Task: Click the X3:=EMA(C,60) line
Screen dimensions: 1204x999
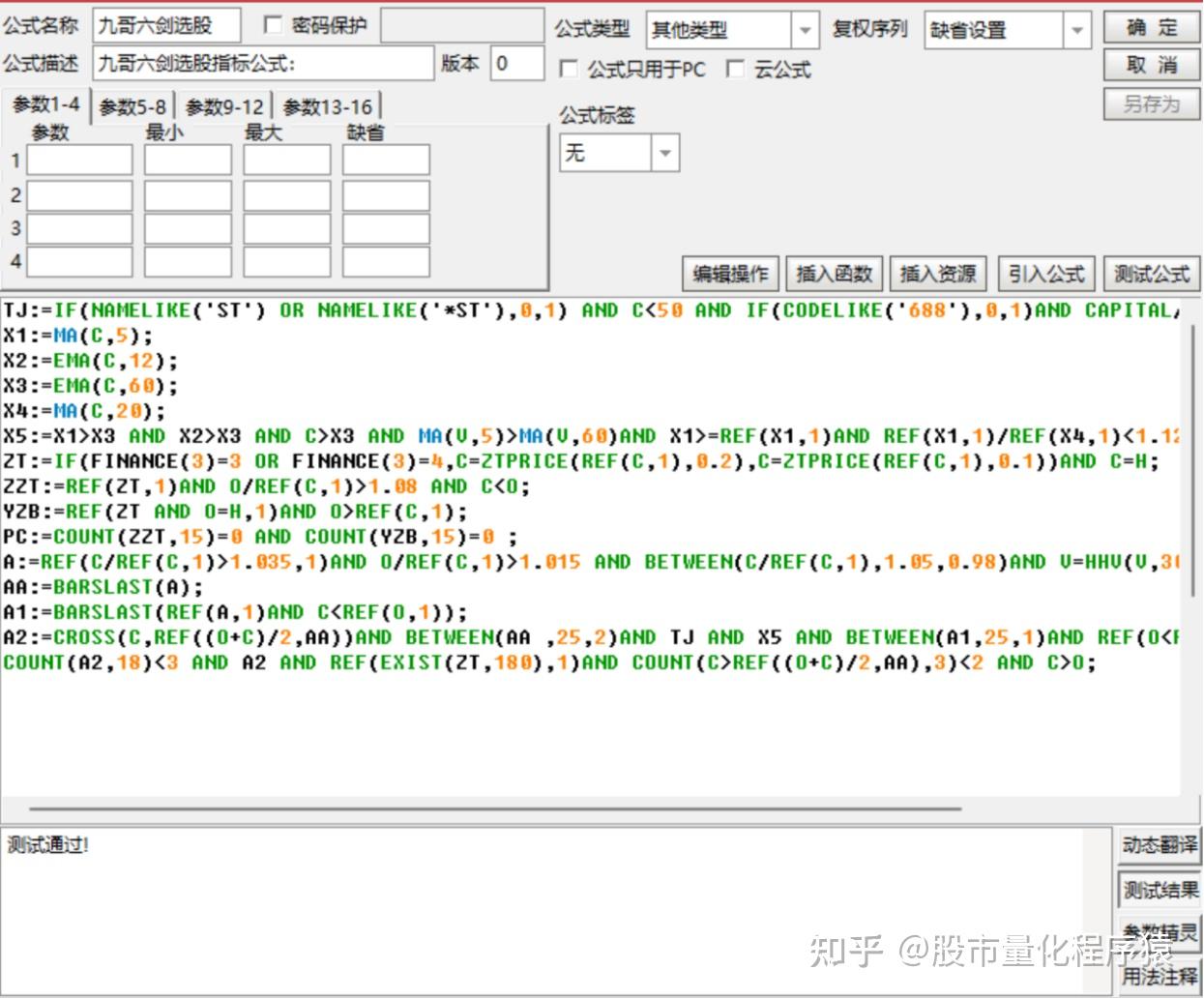Action: click(91, 386)
